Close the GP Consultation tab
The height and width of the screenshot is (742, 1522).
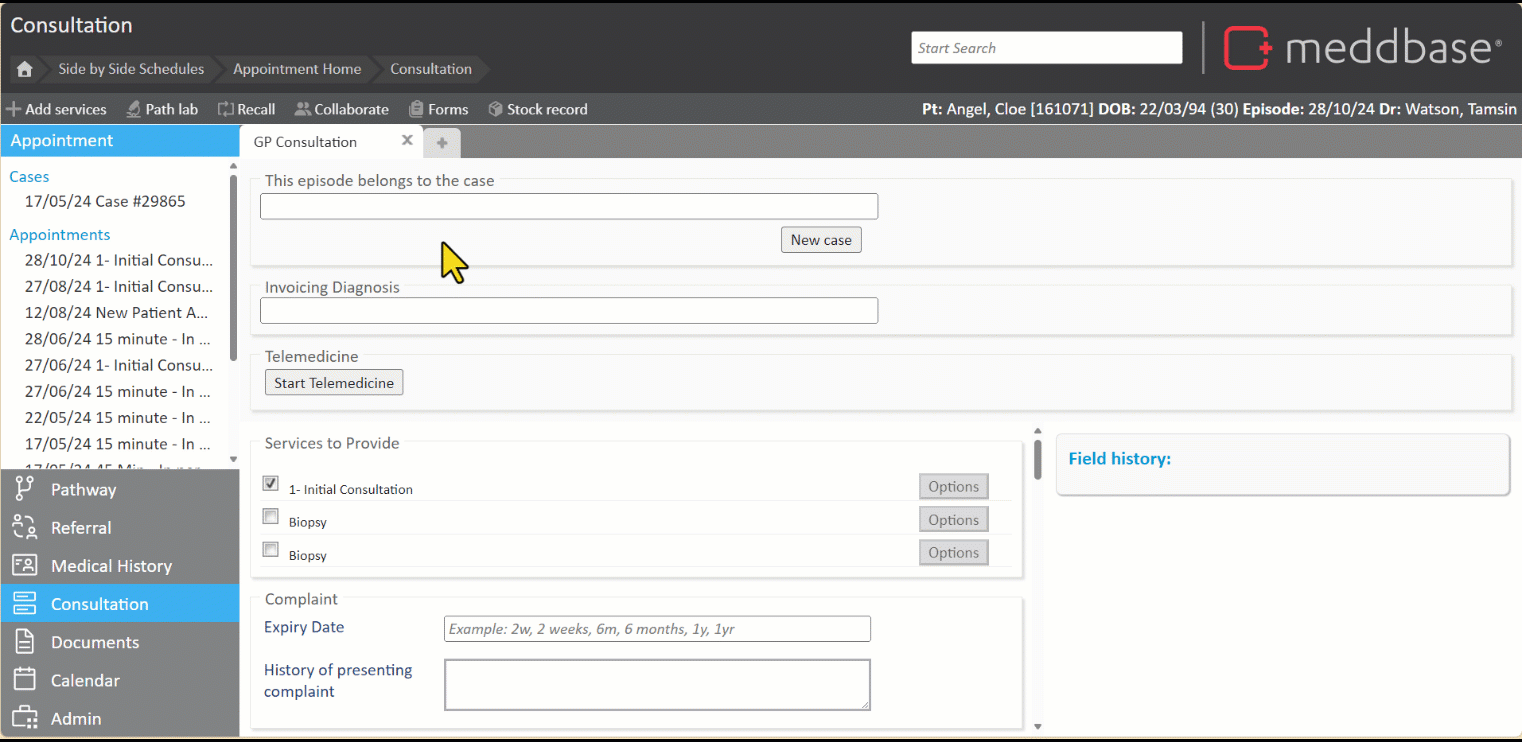point(407,141)
